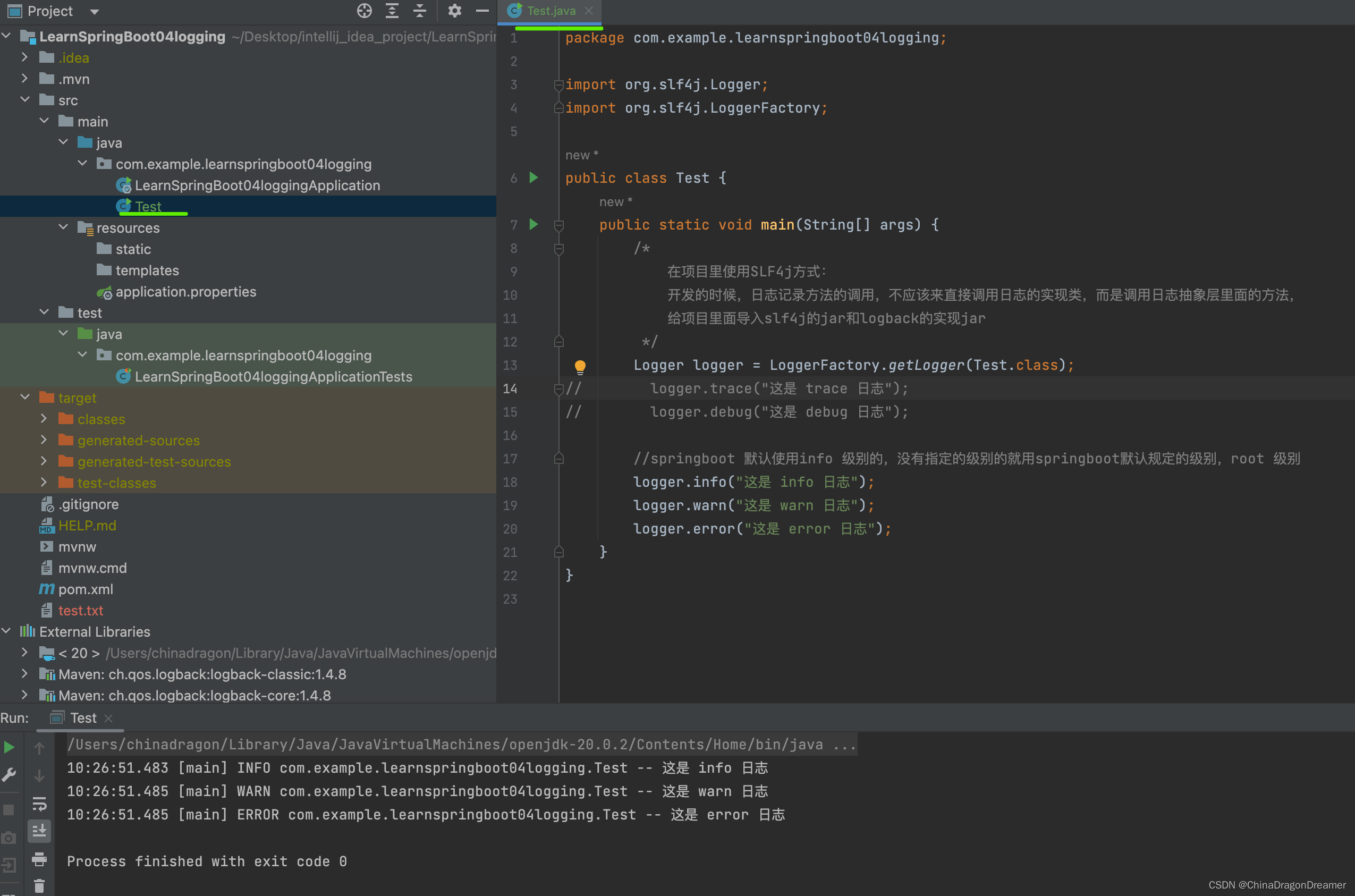Click the wrench icon in Run panel
Viewport: 1355px width, 896px height.
(x=9, y=775)
